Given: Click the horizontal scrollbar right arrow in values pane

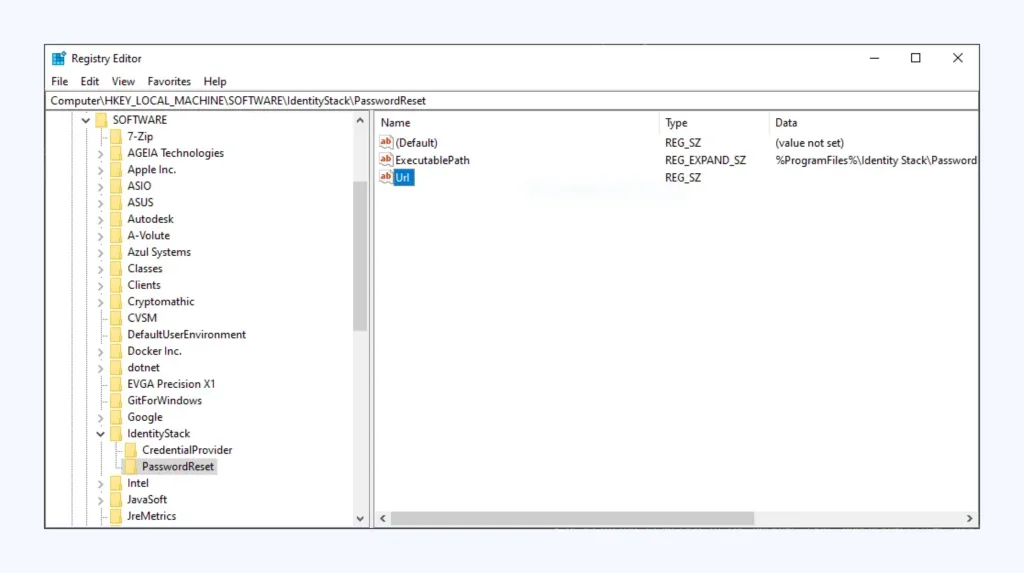Looking at the screenshot, I should (969, 519).
